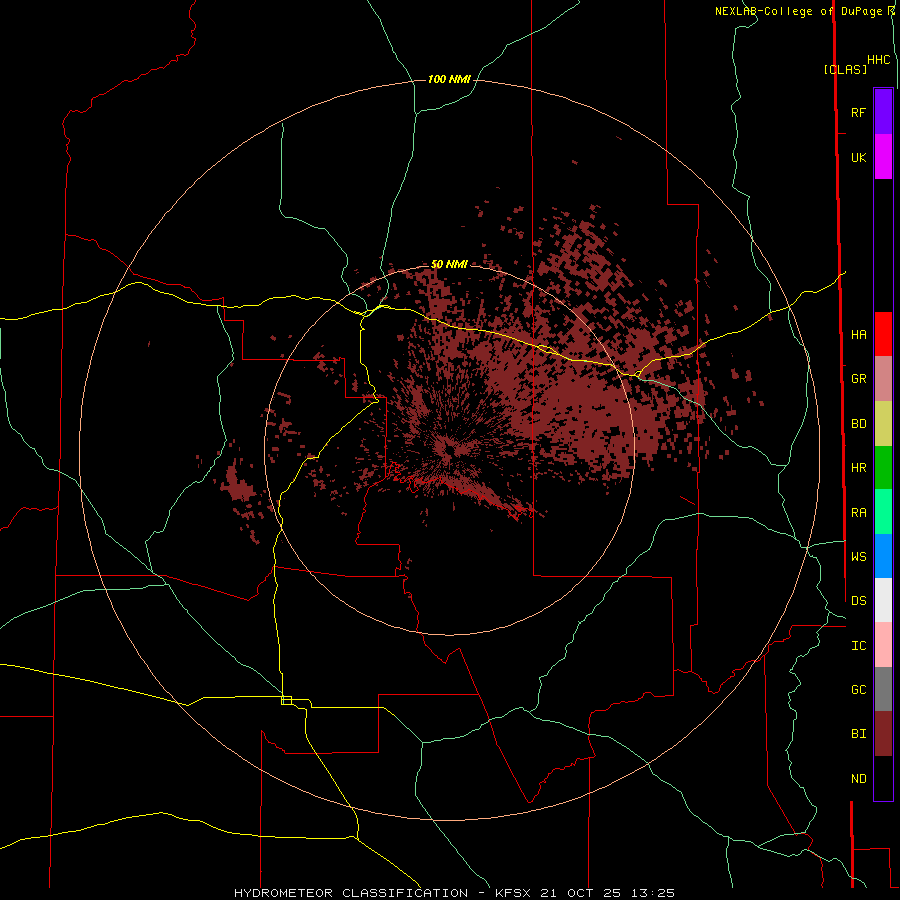
Task: Click the HYDROMETEOR CLASSIFICATION title text
Action: (351, 893)
